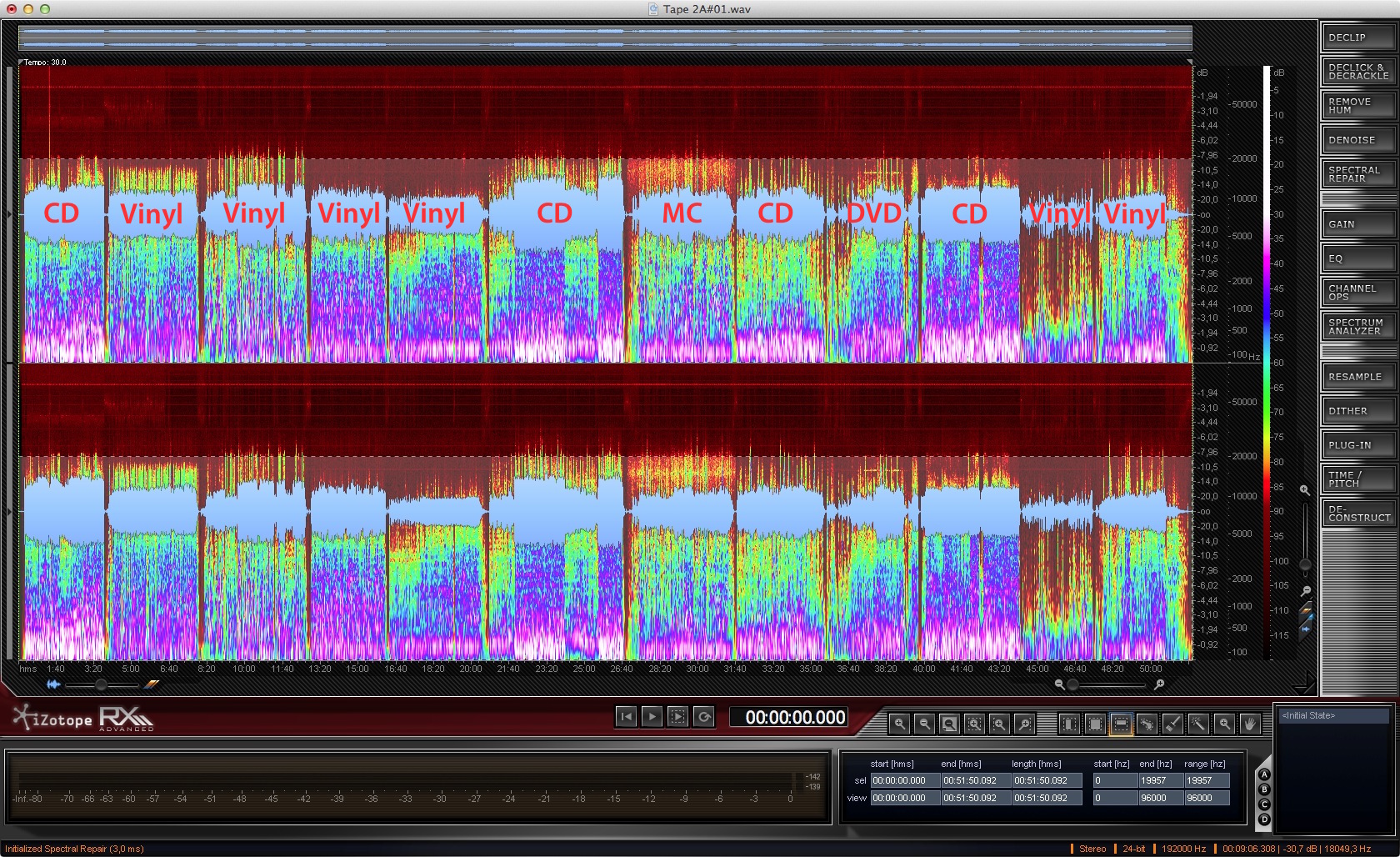Click the waveform overview navigation strip
The height and width of the screenshot is (857, 1400).
[x=605, y=38]
